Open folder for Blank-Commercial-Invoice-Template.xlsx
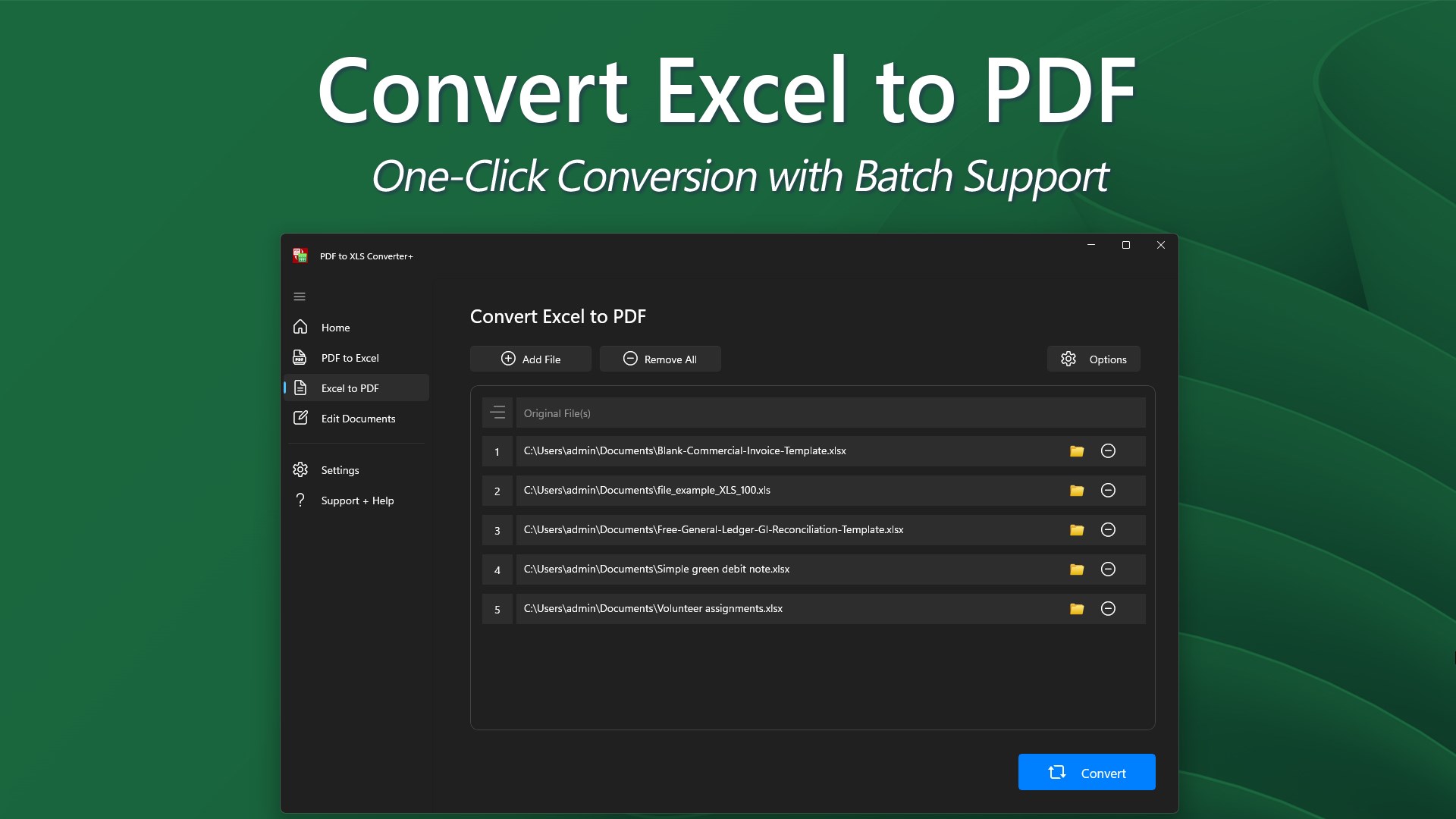The image size is (1456, 819). (x=1077, y=451)
